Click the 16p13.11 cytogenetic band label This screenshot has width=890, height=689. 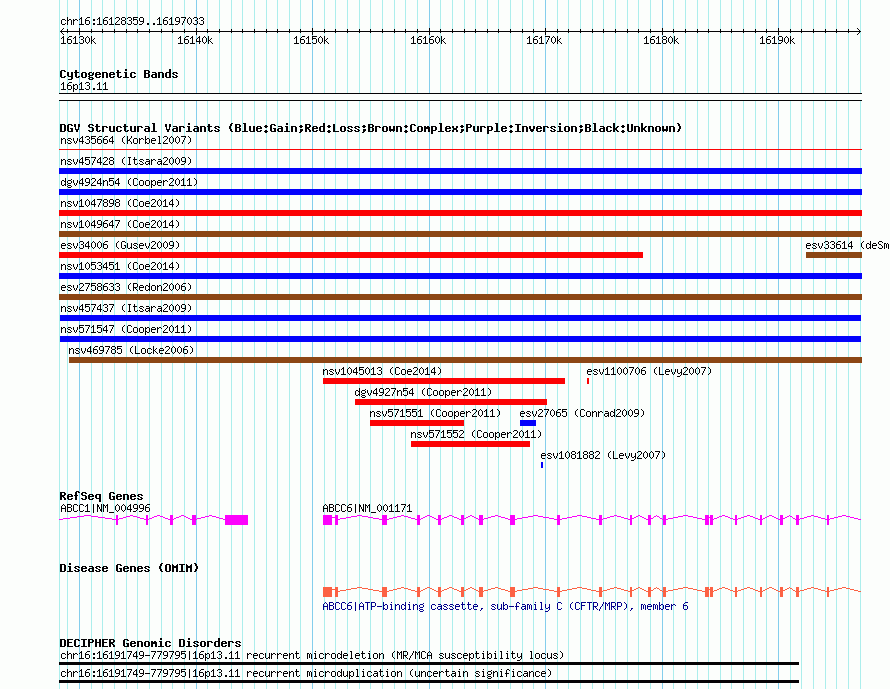pos(84,86)
